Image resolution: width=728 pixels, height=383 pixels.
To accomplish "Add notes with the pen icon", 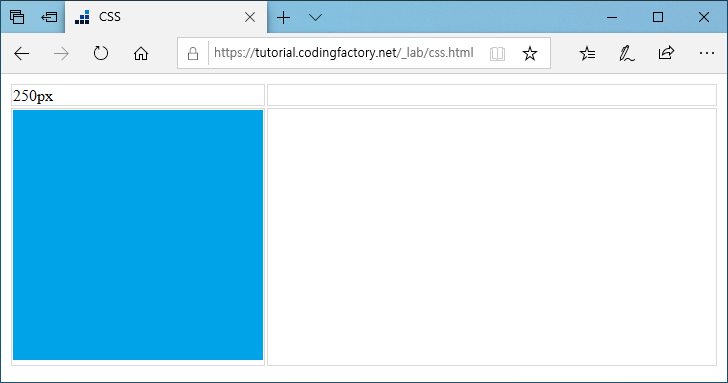I will [627, 53].
